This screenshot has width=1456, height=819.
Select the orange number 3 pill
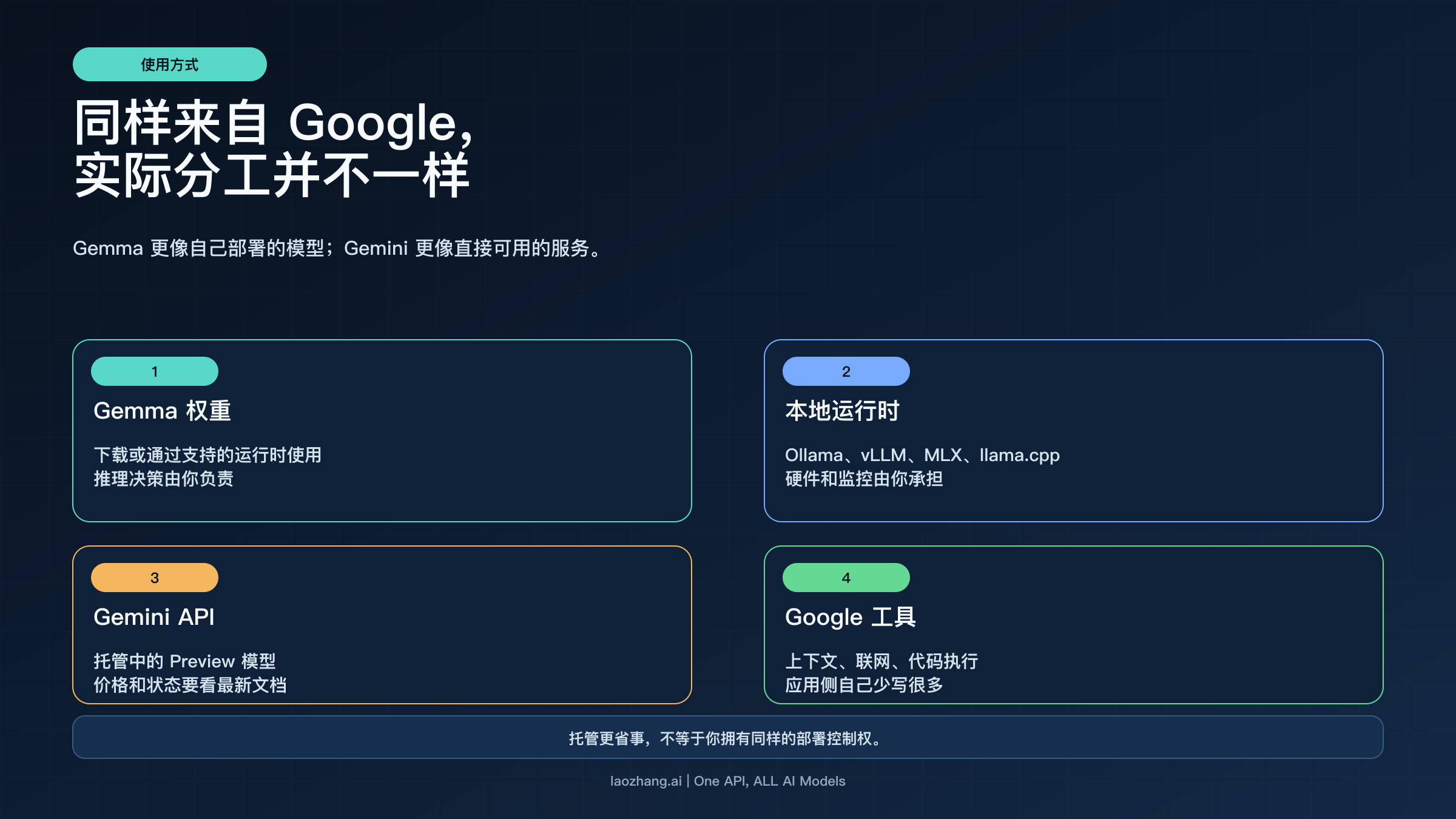(154, 577)
